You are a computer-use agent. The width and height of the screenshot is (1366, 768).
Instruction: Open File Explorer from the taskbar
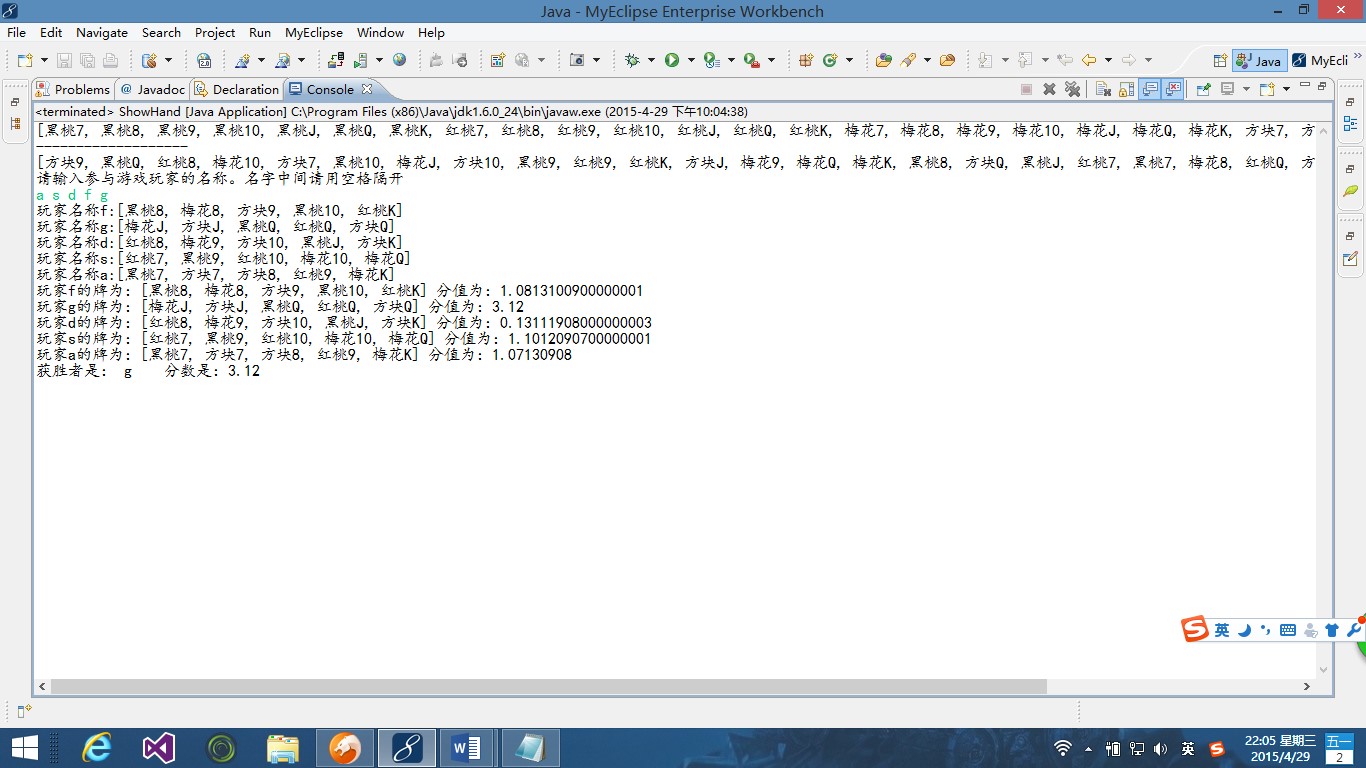click(x=283, y=748)
